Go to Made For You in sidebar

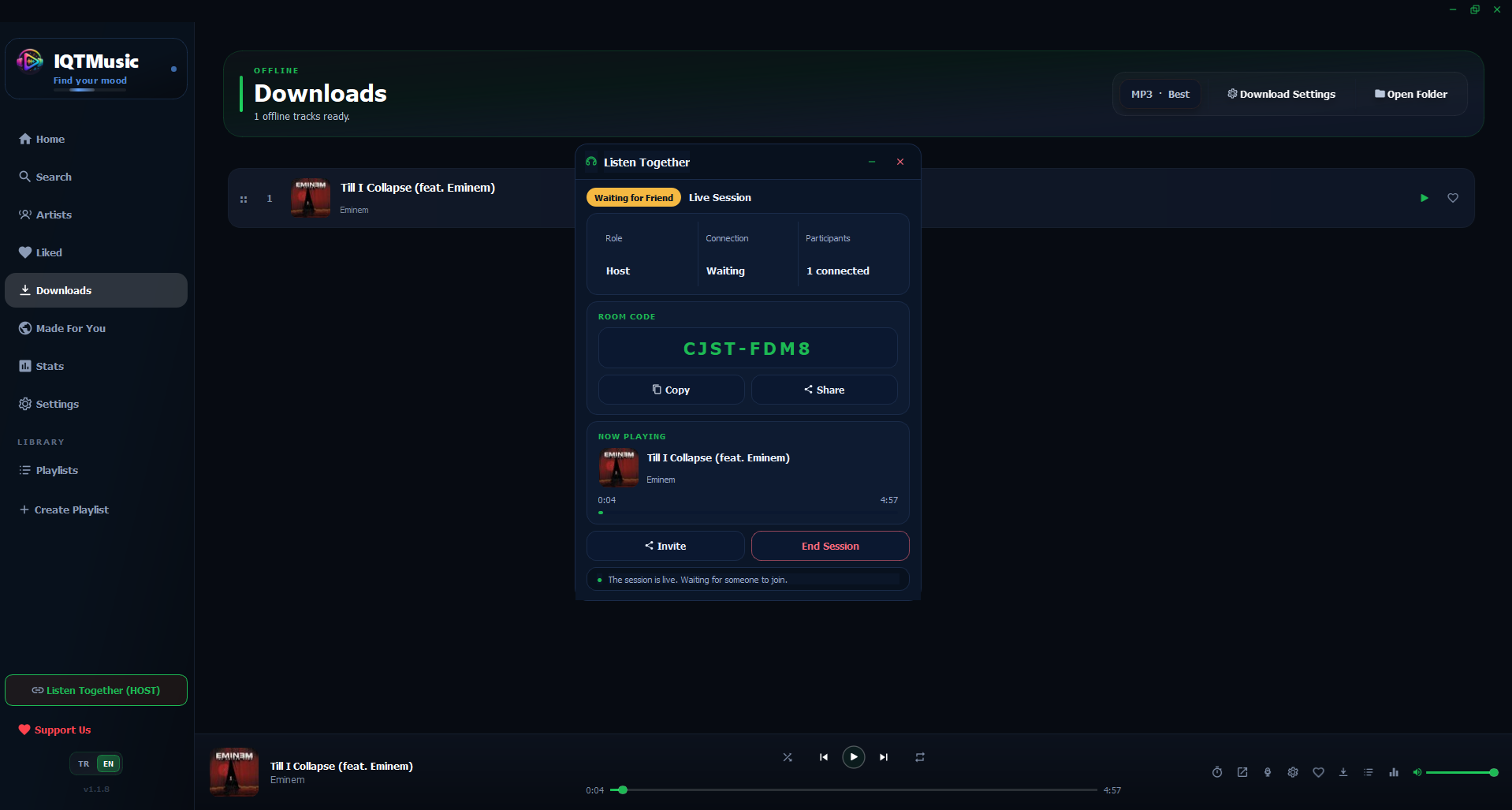(x=70, y=328)
